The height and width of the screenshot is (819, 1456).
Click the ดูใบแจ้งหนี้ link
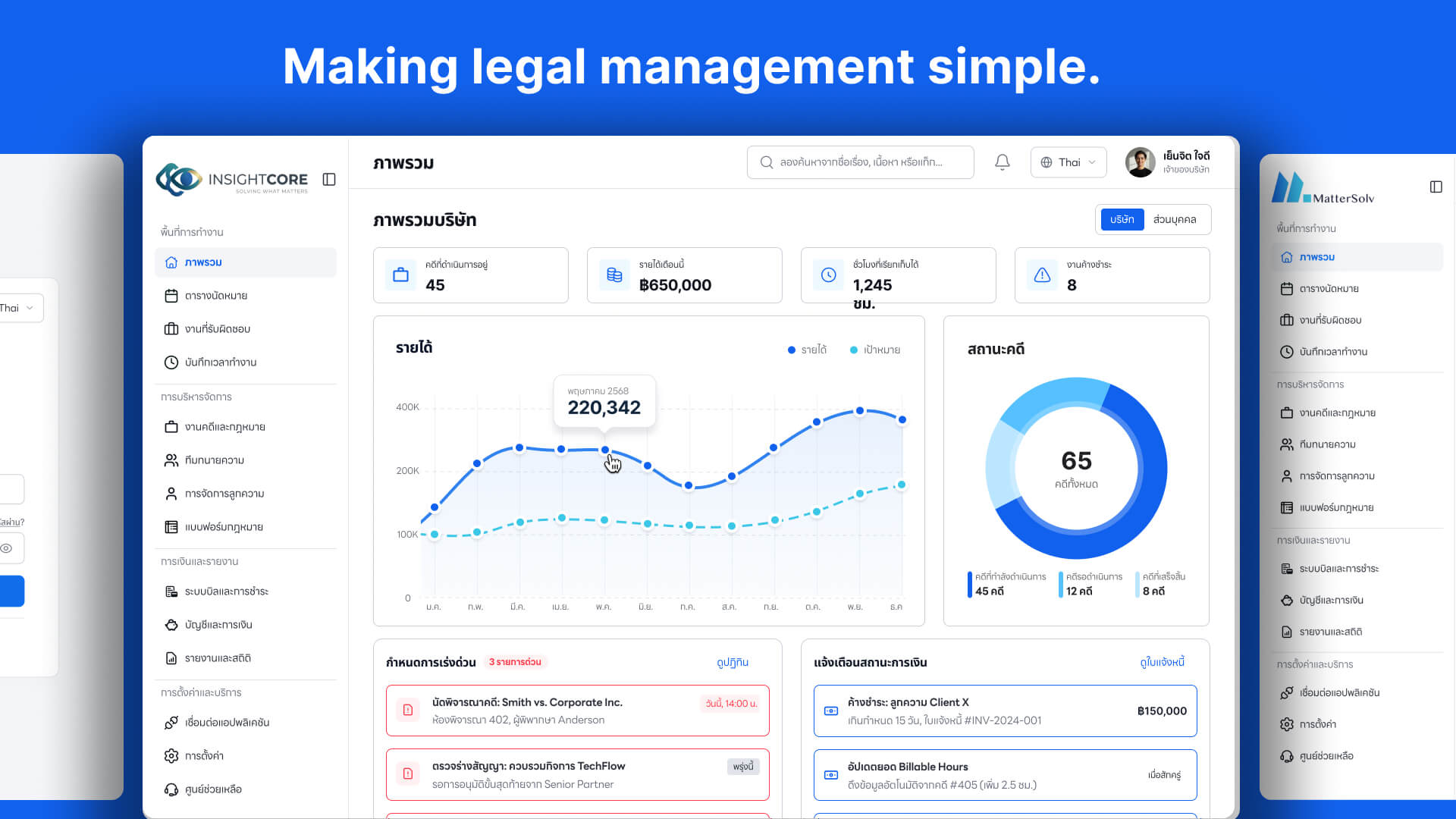1162,663
